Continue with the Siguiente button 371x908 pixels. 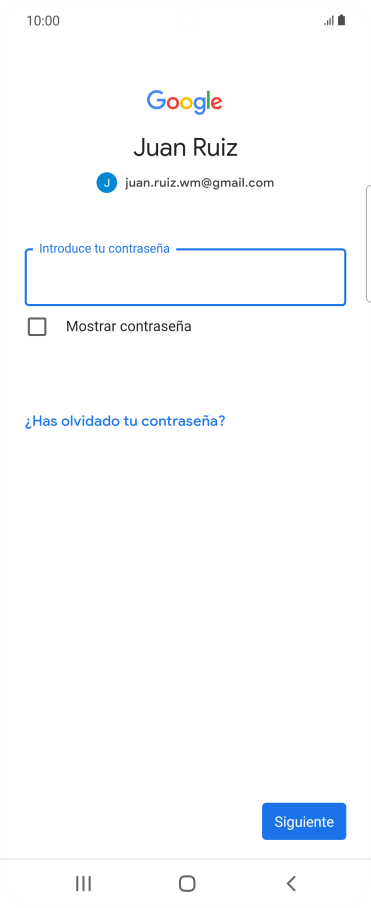point(304,821)
